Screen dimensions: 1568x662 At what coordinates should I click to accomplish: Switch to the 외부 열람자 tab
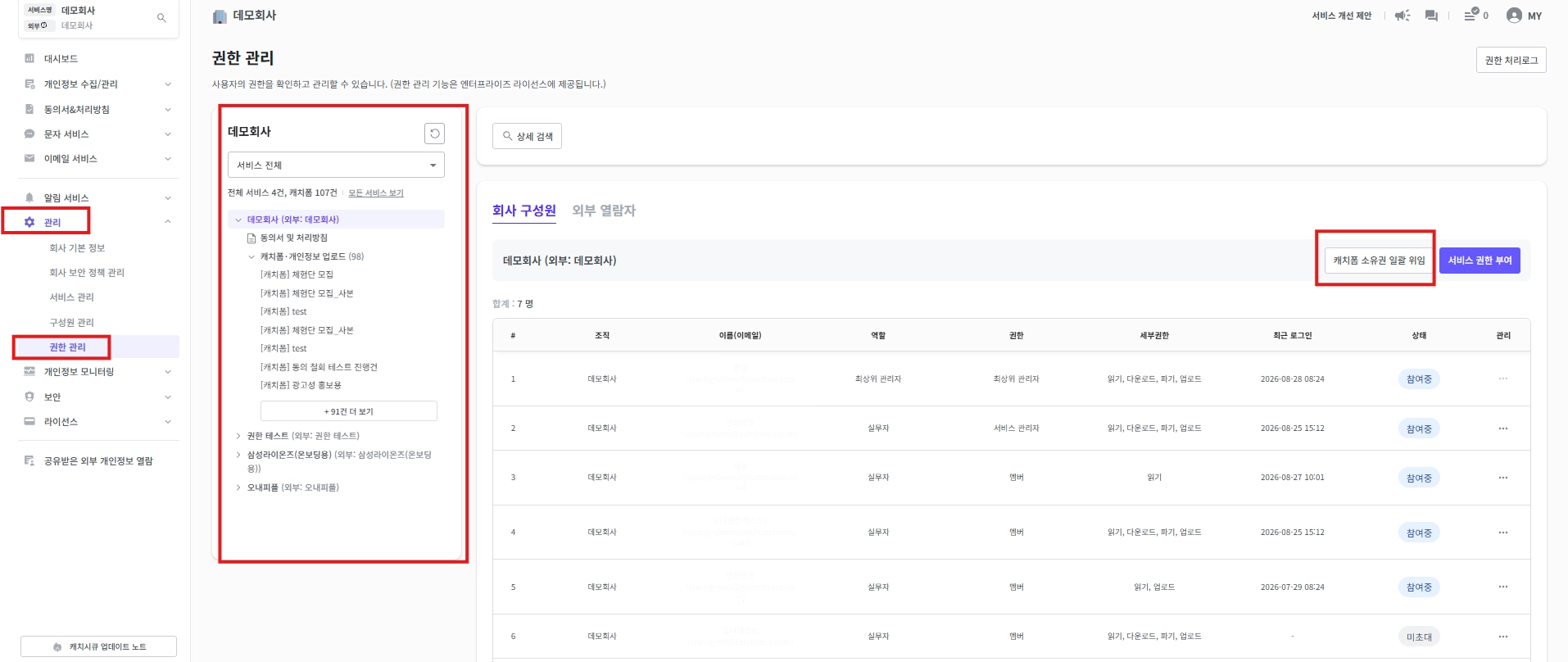tap(604, 211)
